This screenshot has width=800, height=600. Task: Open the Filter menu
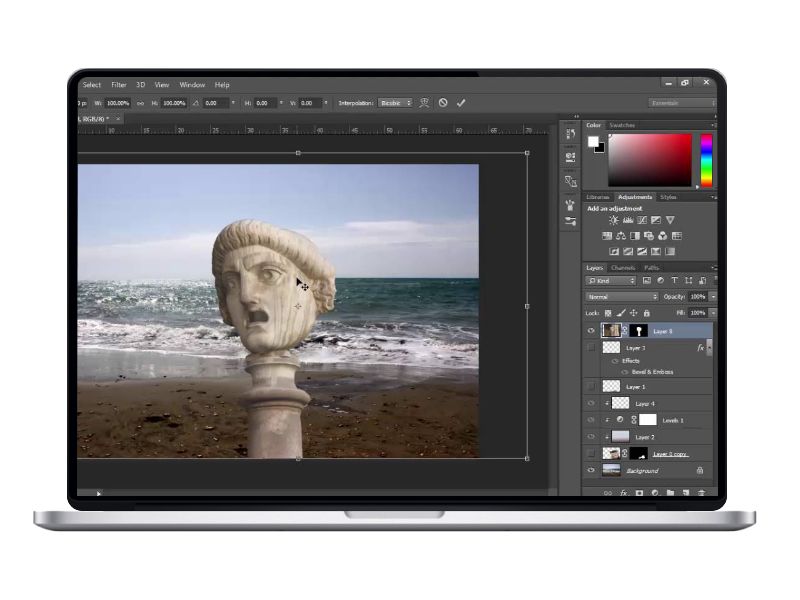(119, 85)
